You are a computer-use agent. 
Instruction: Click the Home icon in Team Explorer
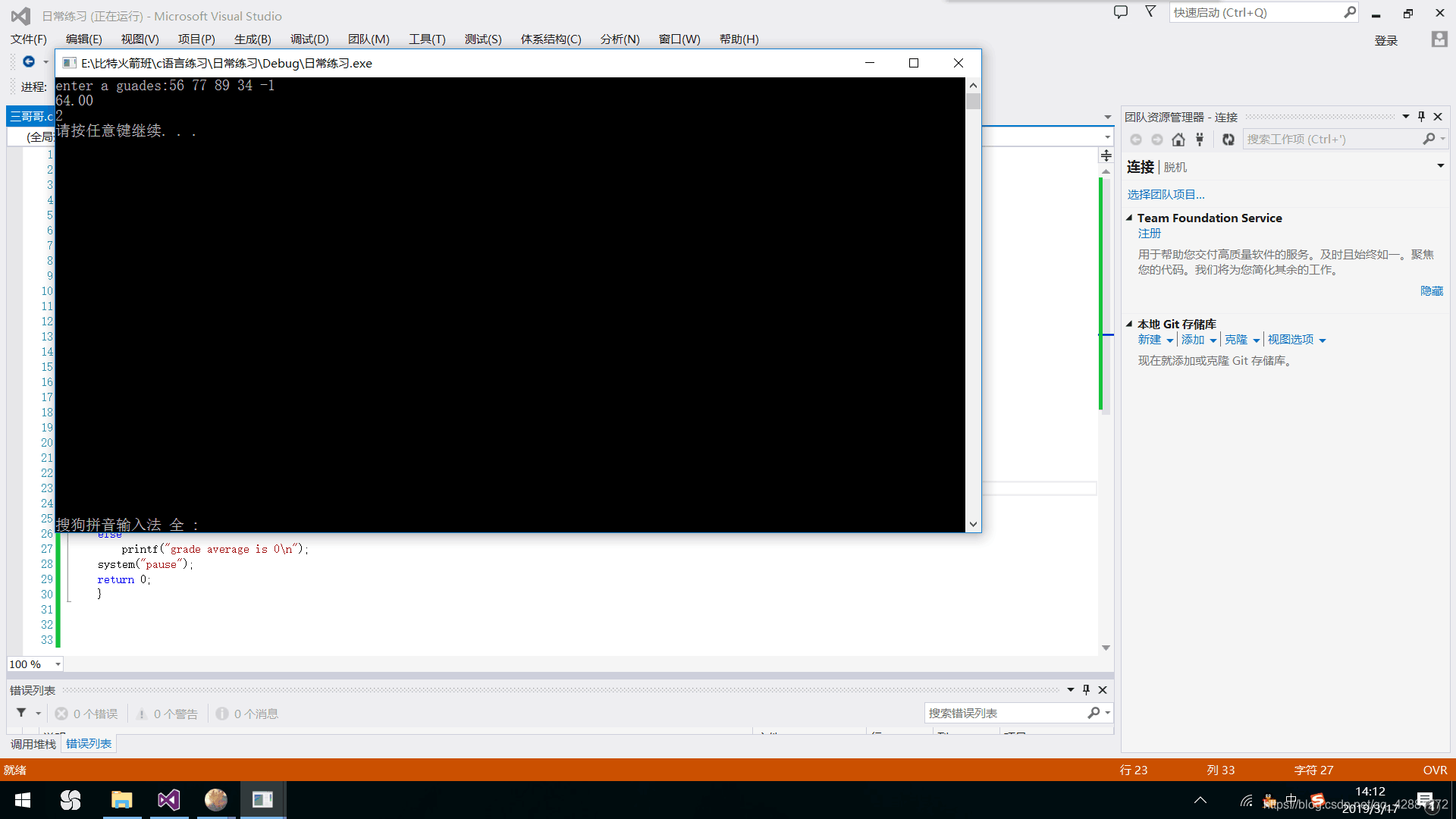pyautogui.click(x=1178, y=140)
